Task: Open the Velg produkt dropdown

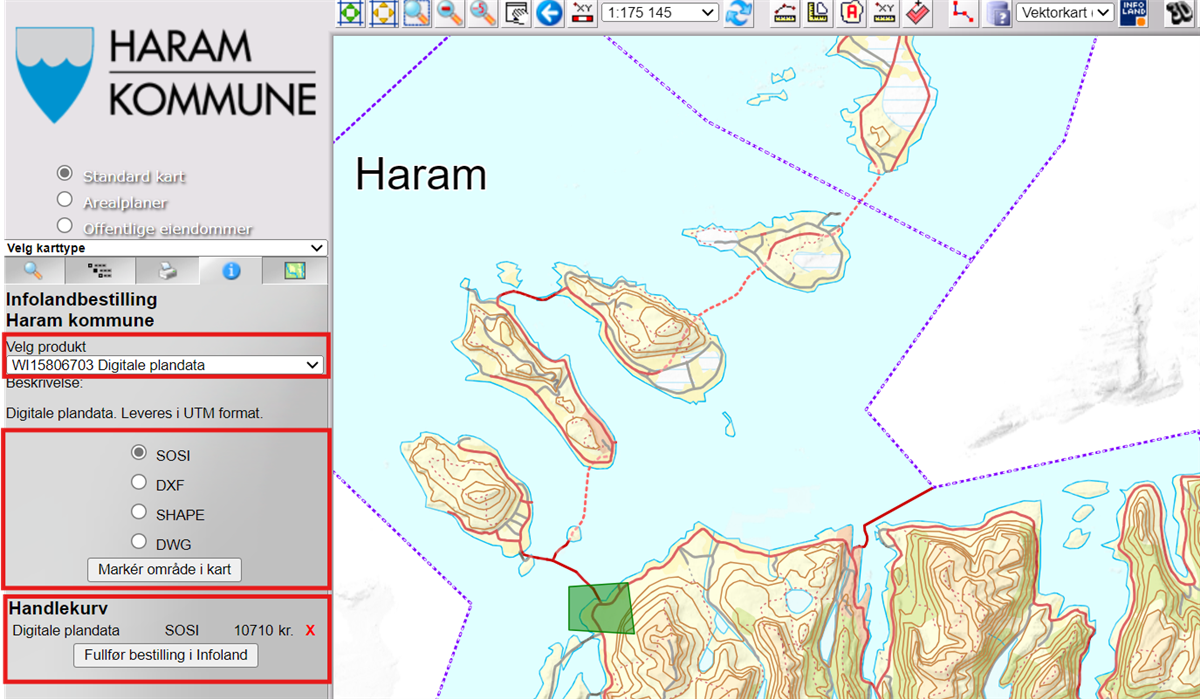Action: coord(165,365)
